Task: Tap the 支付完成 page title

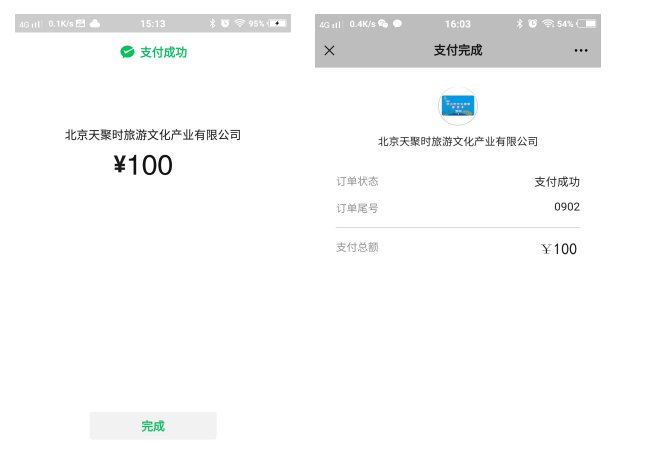Action: 458,50
